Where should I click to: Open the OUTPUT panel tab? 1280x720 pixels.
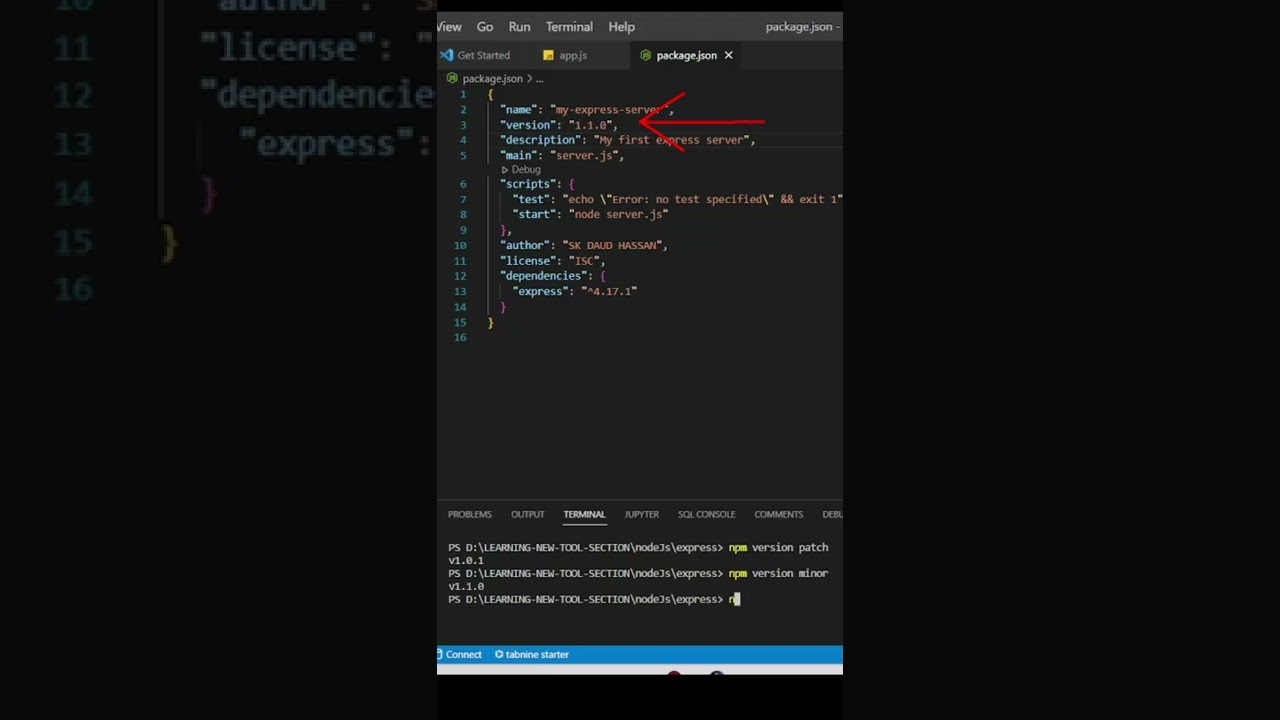528,514
